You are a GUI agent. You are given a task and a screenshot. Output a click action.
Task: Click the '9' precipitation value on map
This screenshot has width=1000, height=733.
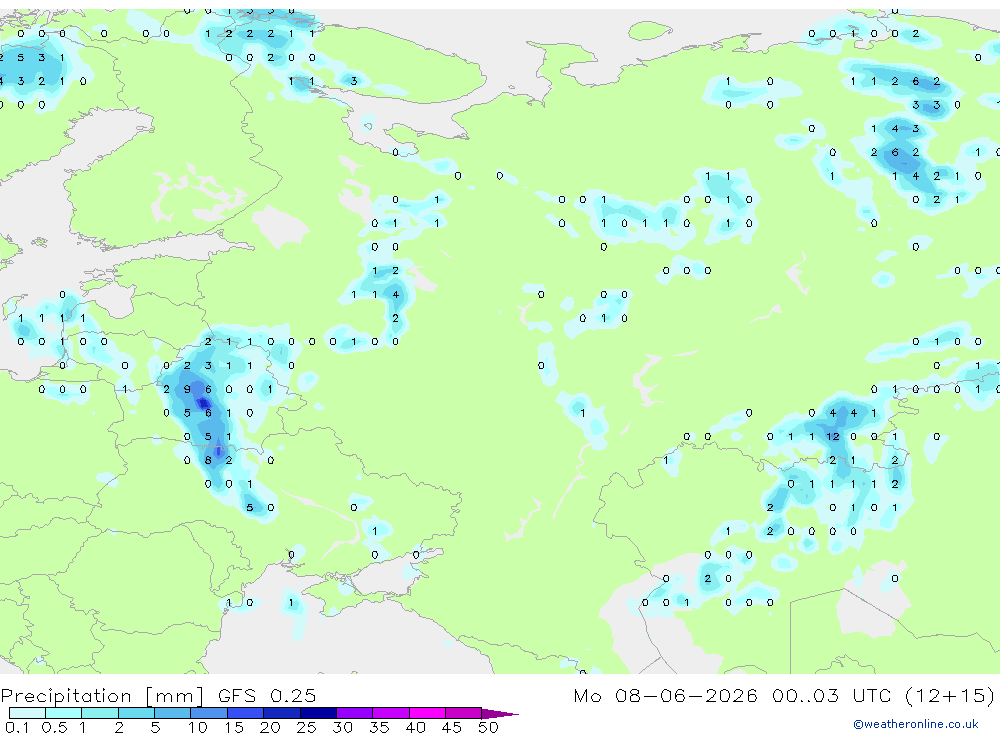(187, 389)
